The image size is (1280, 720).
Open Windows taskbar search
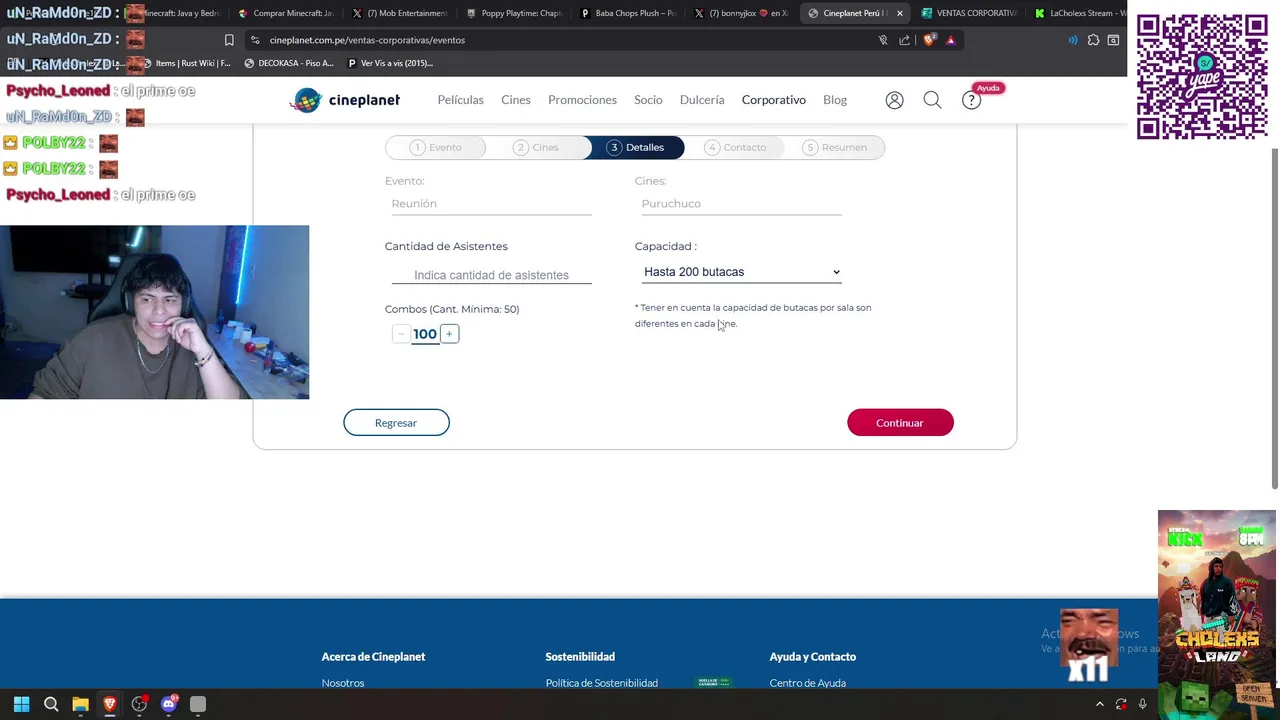click(51, 705)
